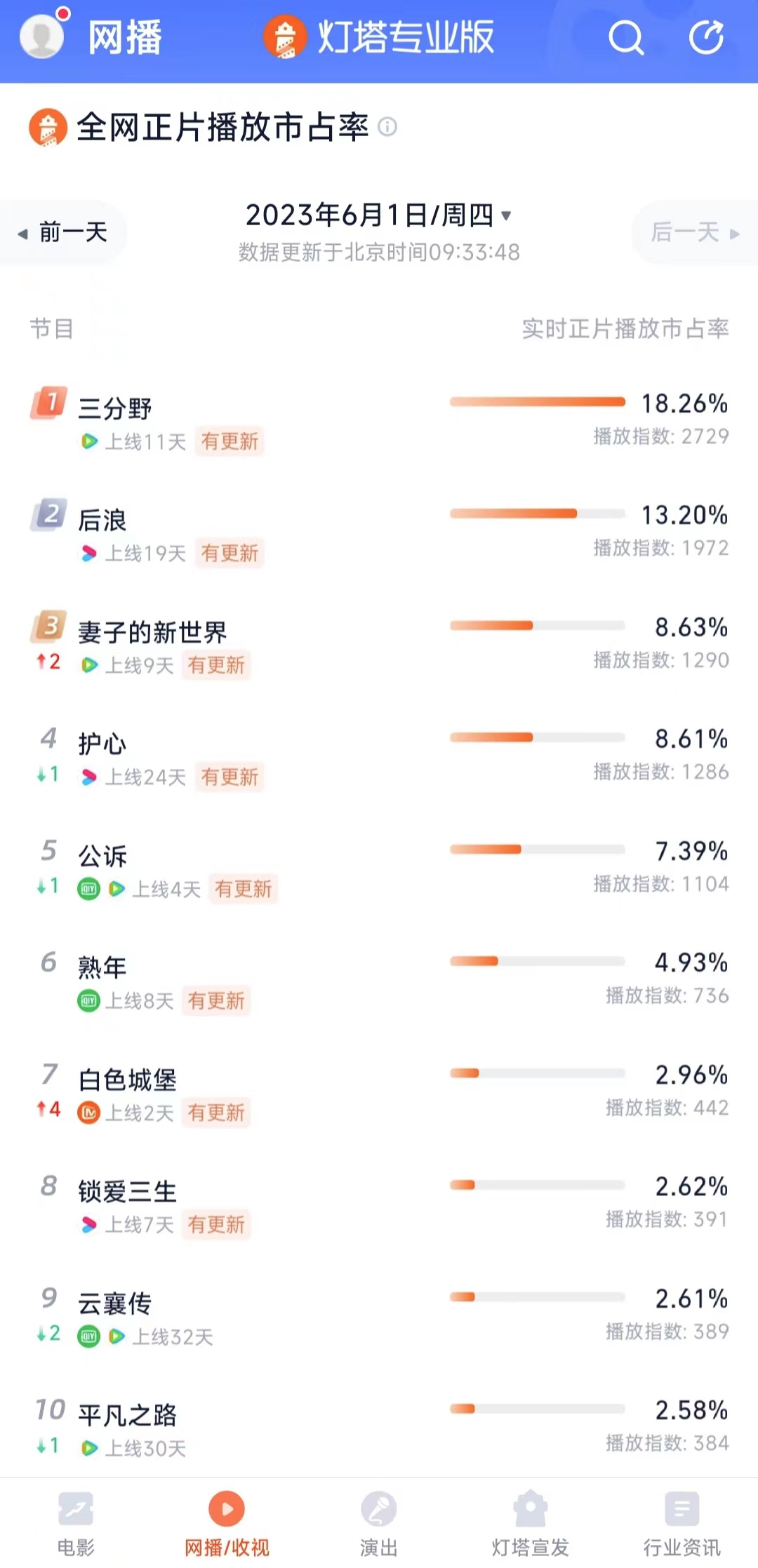
Task: Tap the 演出 microphone icon
Action: 379,1509
